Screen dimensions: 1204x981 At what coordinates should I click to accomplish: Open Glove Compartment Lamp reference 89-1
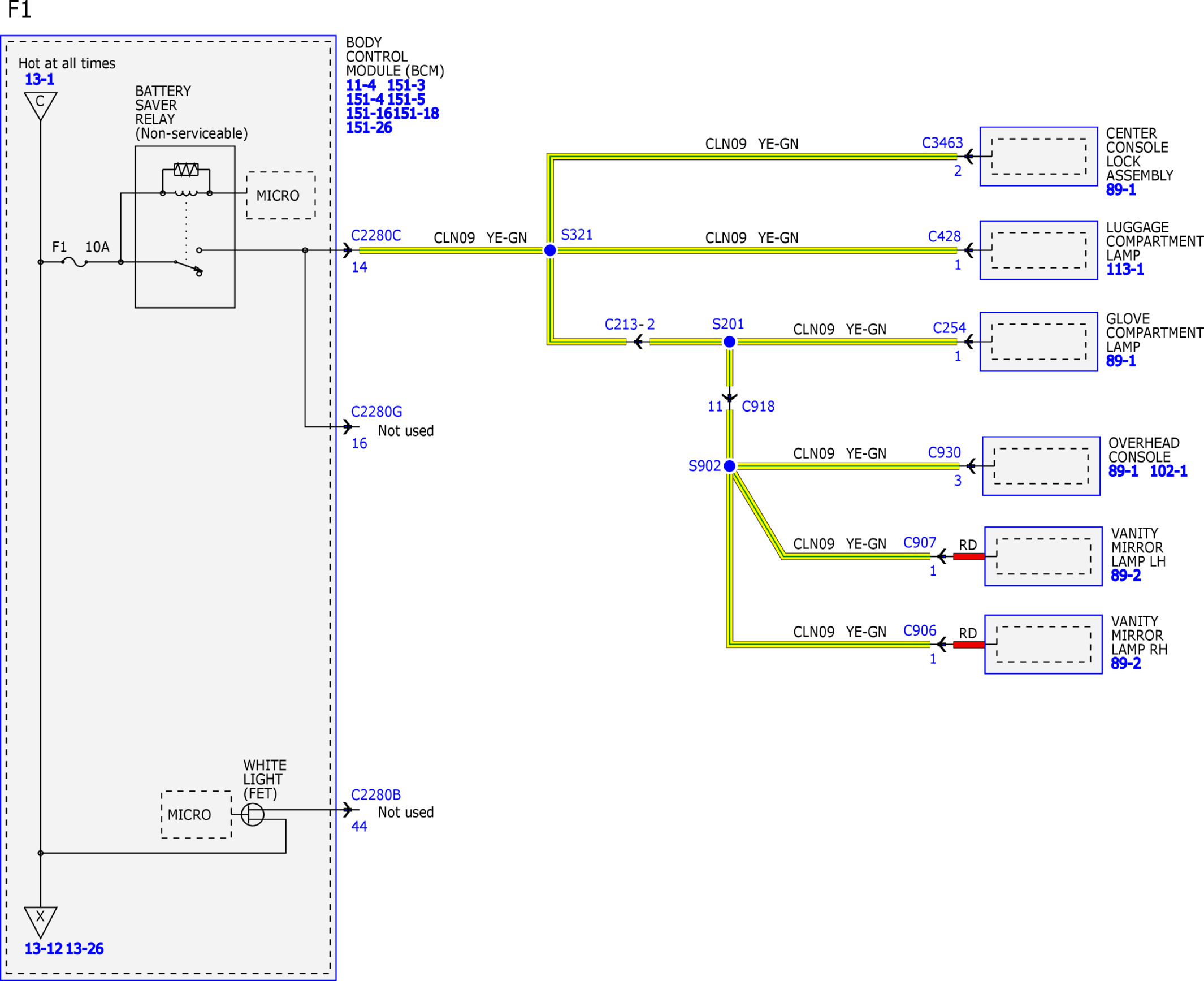pyautogui.click(x=1121, y=361)
